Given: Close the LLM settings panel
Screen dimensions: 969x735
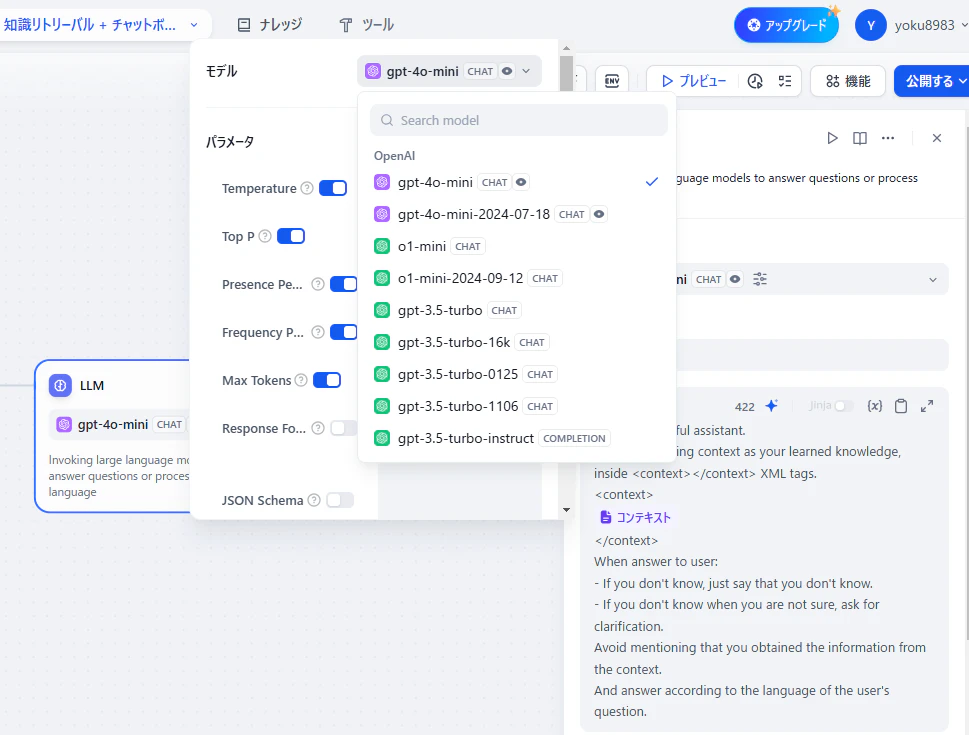Looking at the screenshot, I should pos(937,138).
